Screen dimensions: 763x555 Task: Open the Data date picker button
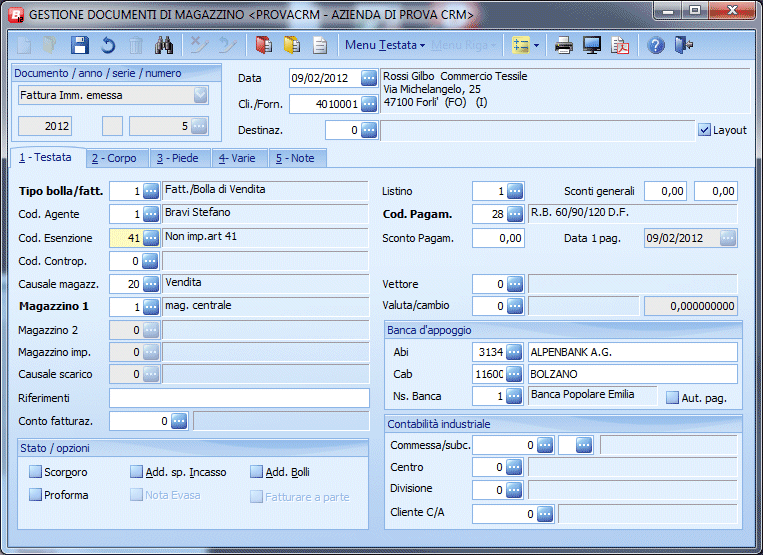[x=369, y=78]
